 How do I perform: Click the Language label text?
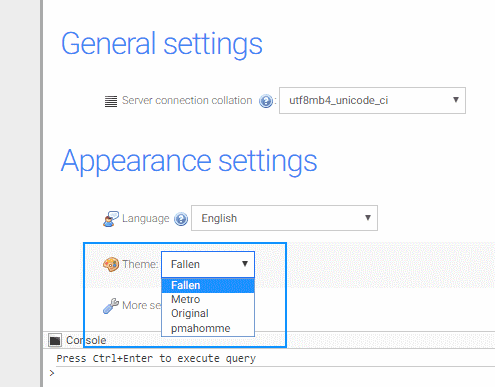click(146, 218)
